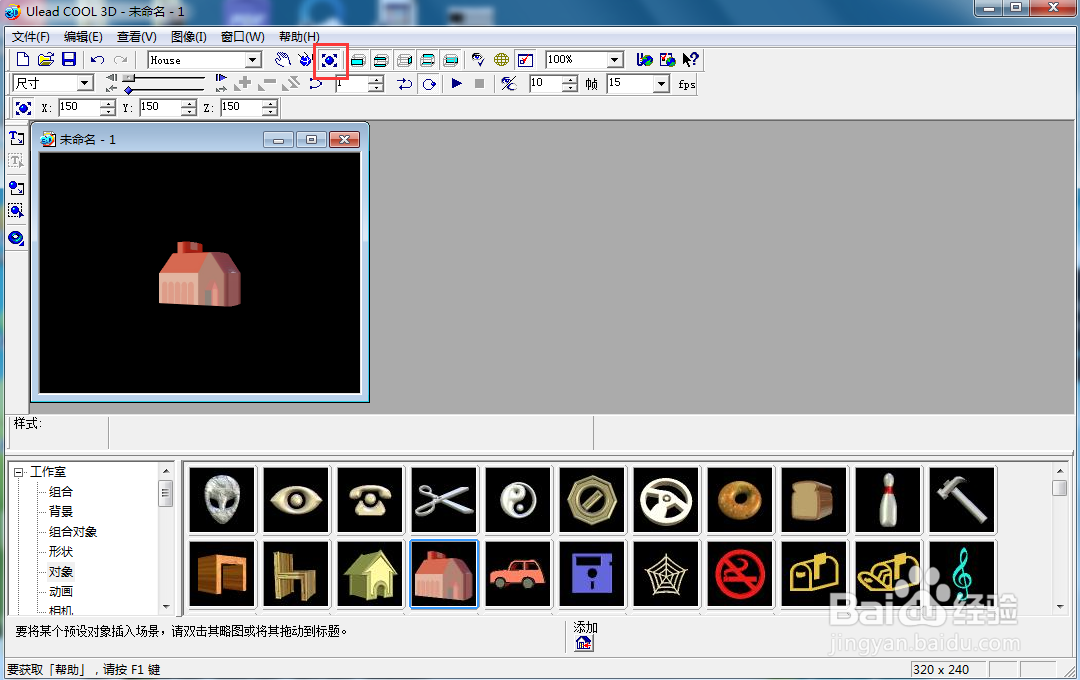Open the 图像(I) menu

tap(189, 37)
